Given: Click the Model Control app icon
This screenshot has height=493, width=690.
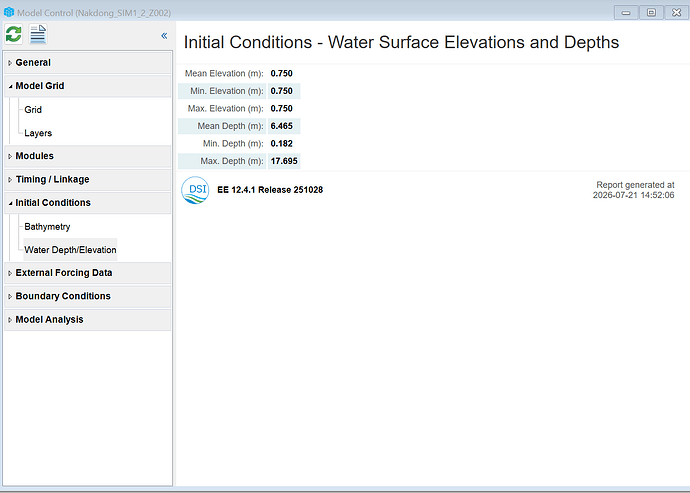Looking at the screenshot, I should click(9, 12).
